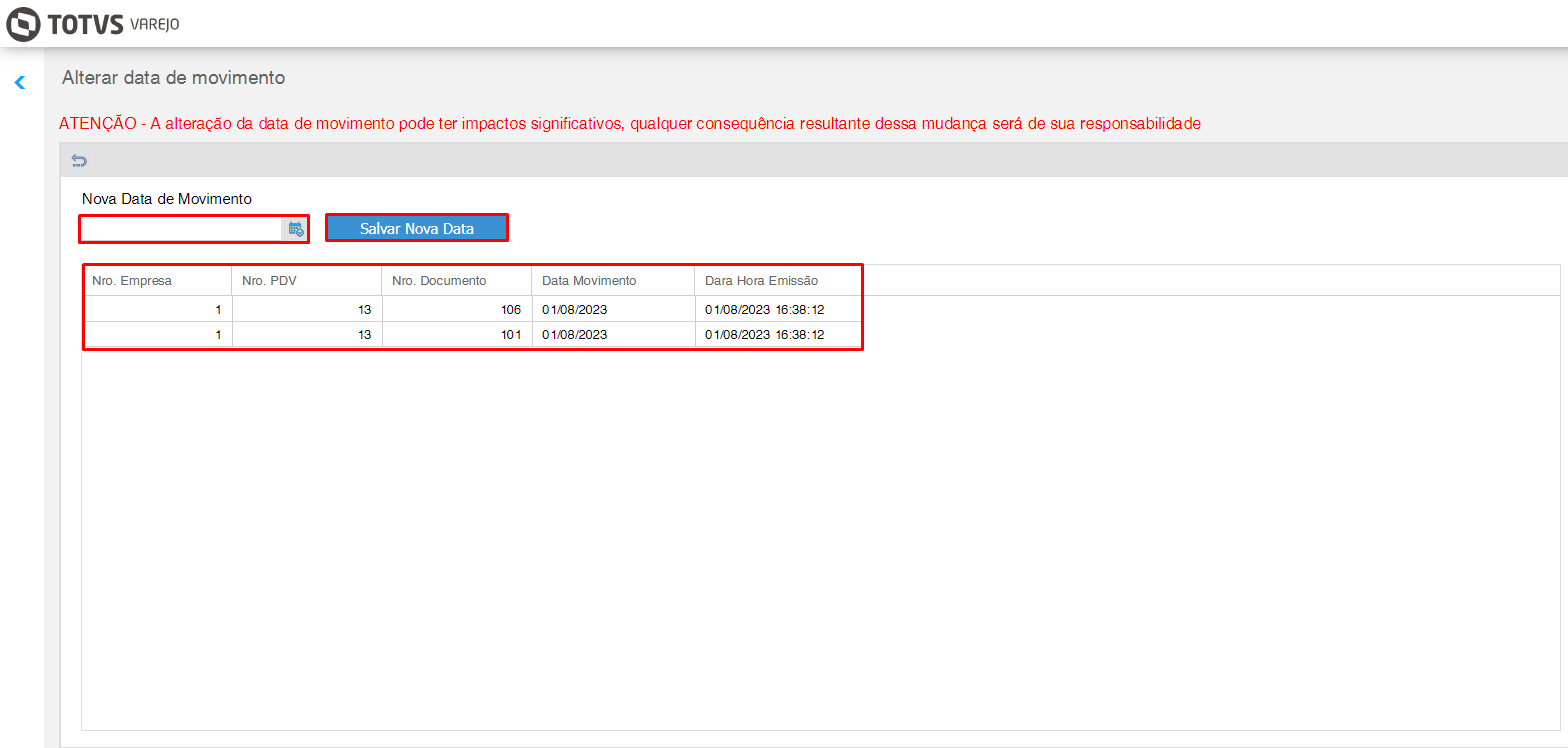Click the Salvar Nova Data button
This screenshot has width=1568, height=748.
pos(417,229)
